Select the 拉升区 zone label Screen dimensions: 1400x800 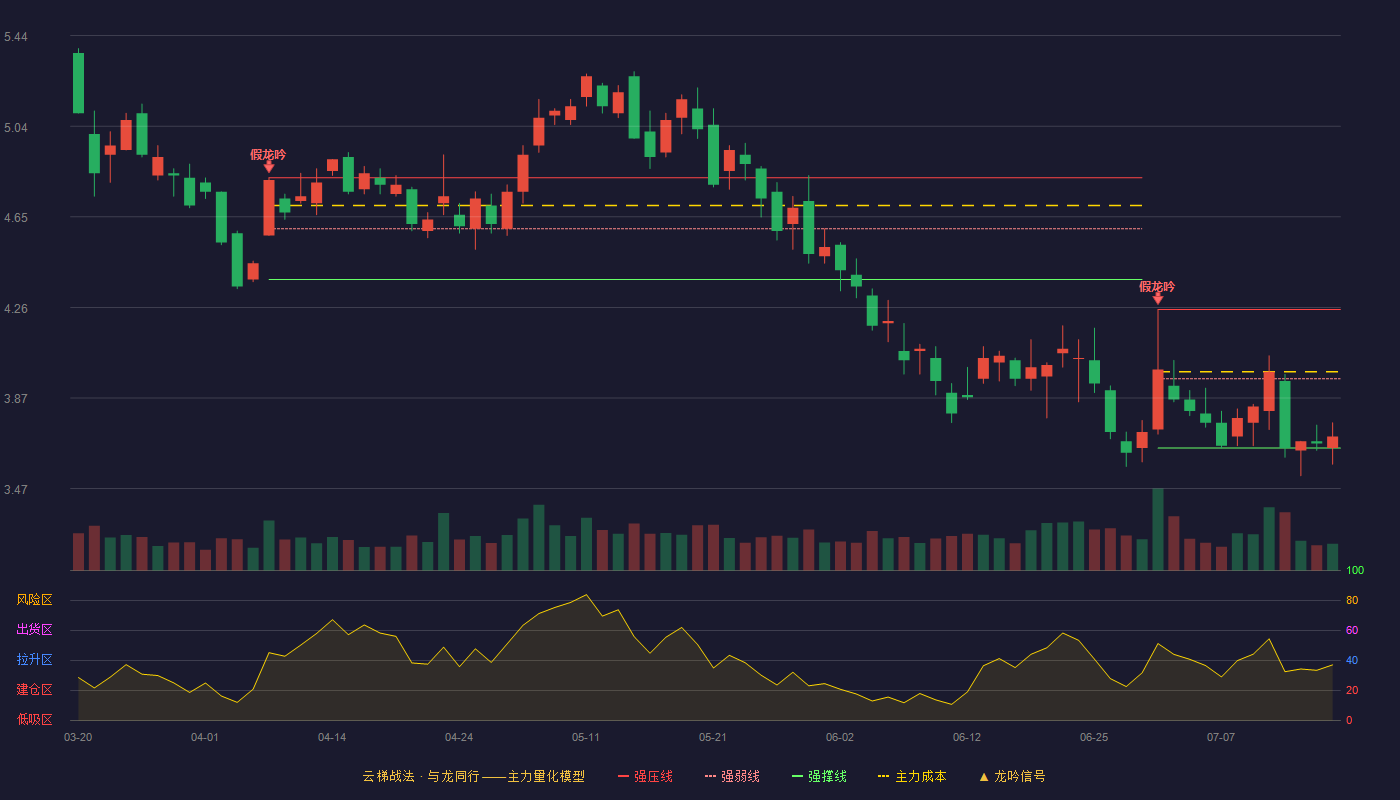point(34,660)
